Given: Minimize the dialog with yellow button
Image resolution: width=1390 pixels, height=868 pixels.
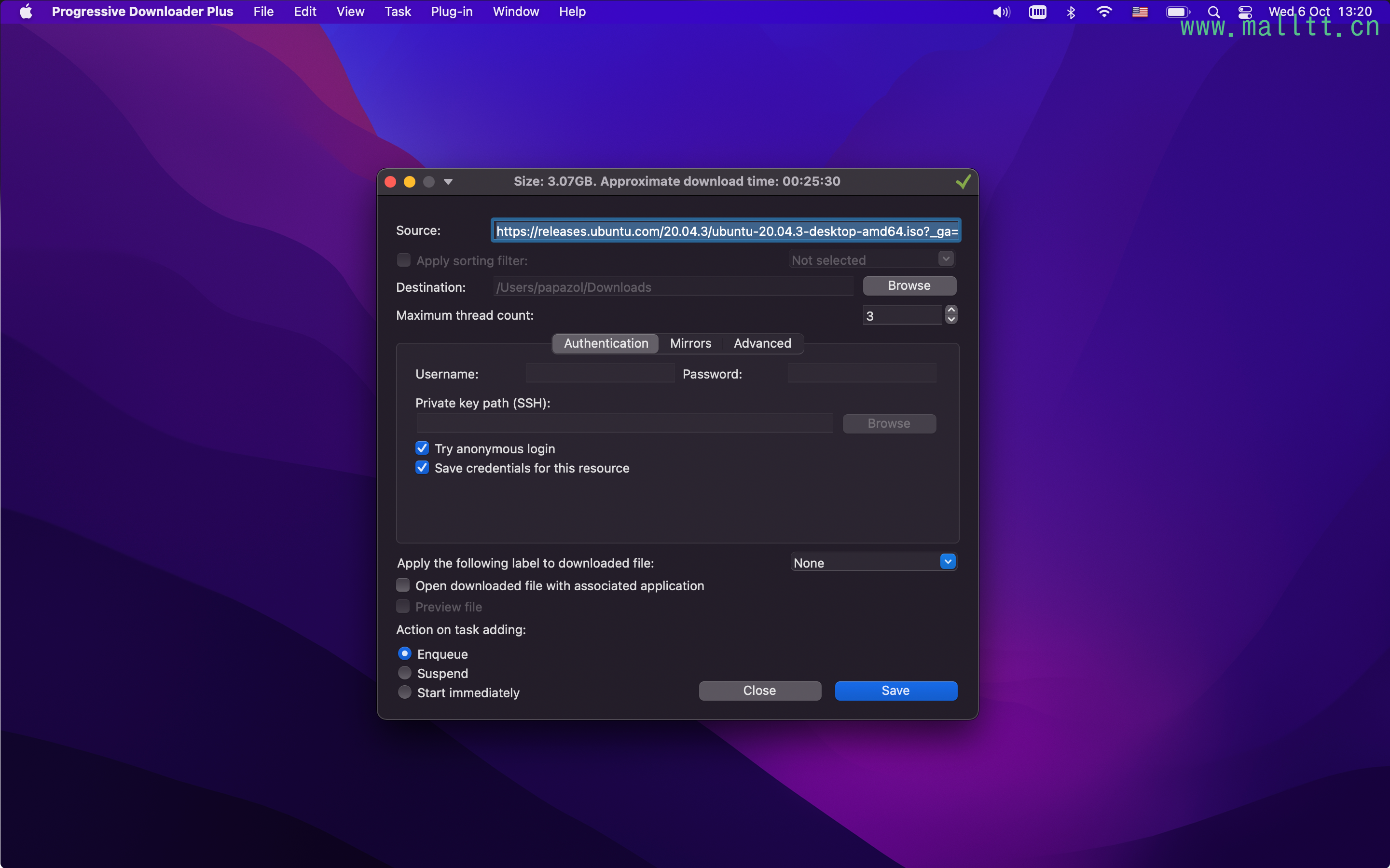Looking at the screenshot, I should [x=410, y=182].
